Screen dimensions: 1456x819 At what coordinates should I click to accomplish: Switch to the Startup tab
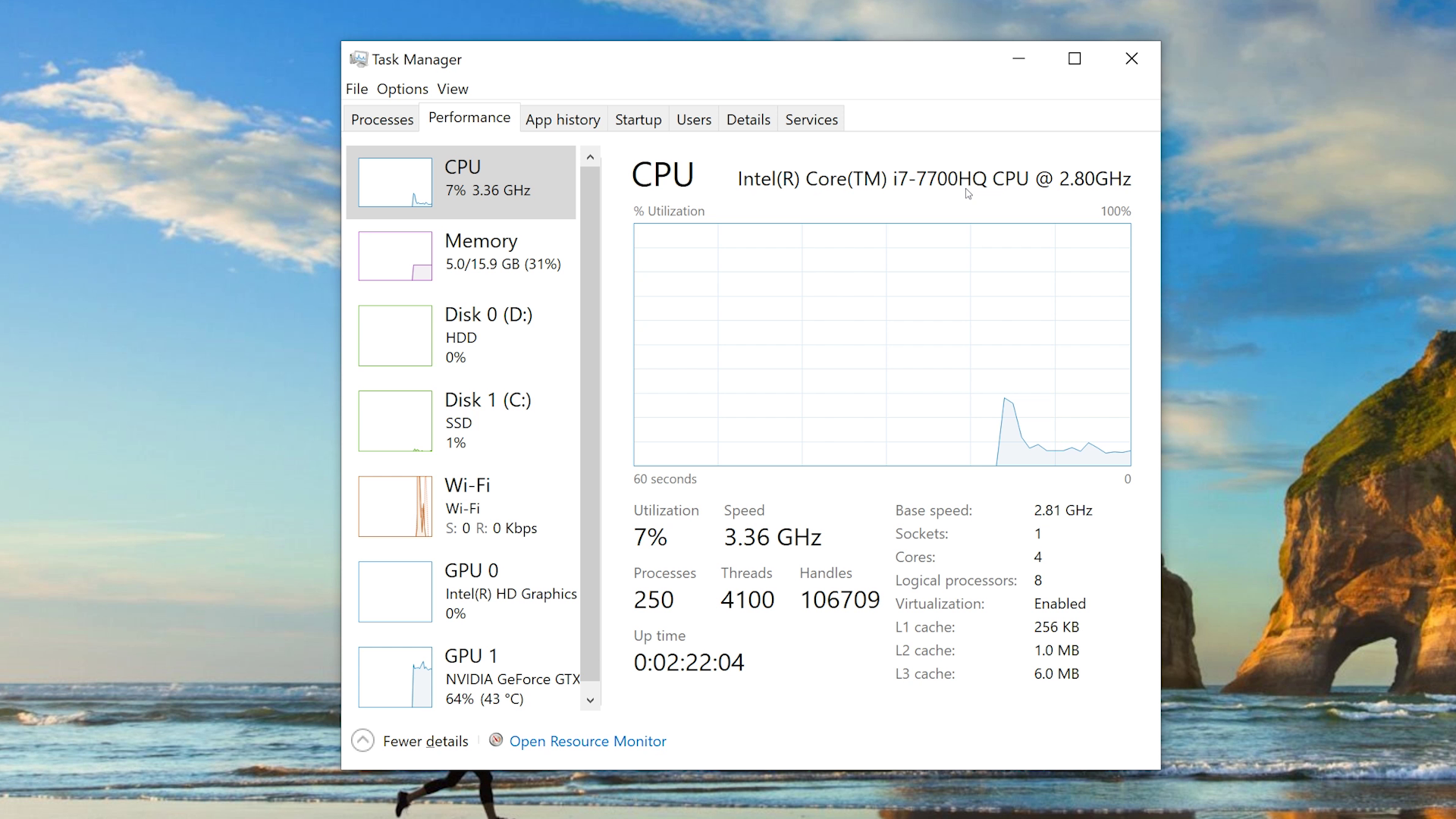tap(639, 120)
